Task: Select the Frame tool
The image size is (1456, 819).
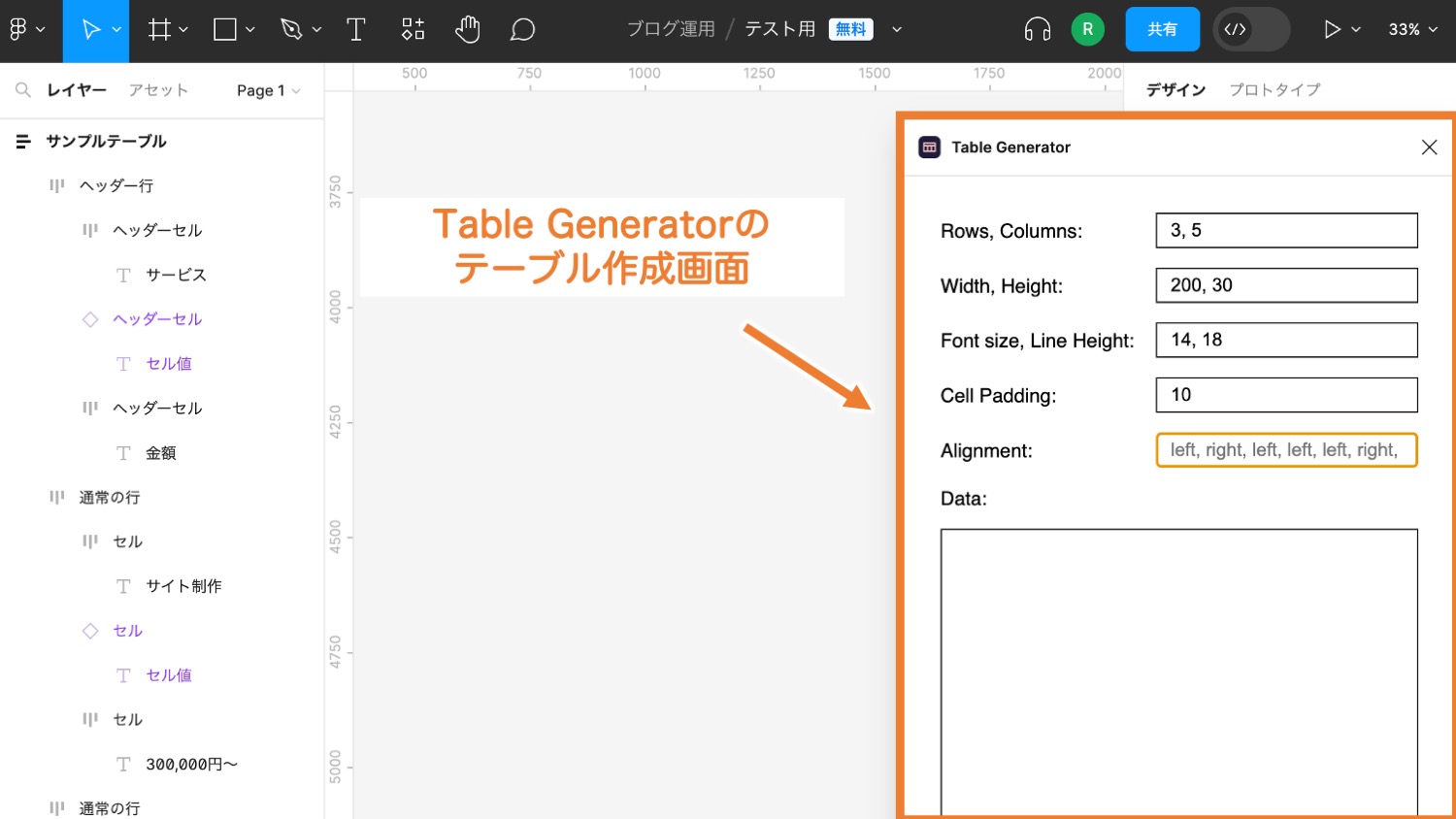Action: tap(158, 29)
